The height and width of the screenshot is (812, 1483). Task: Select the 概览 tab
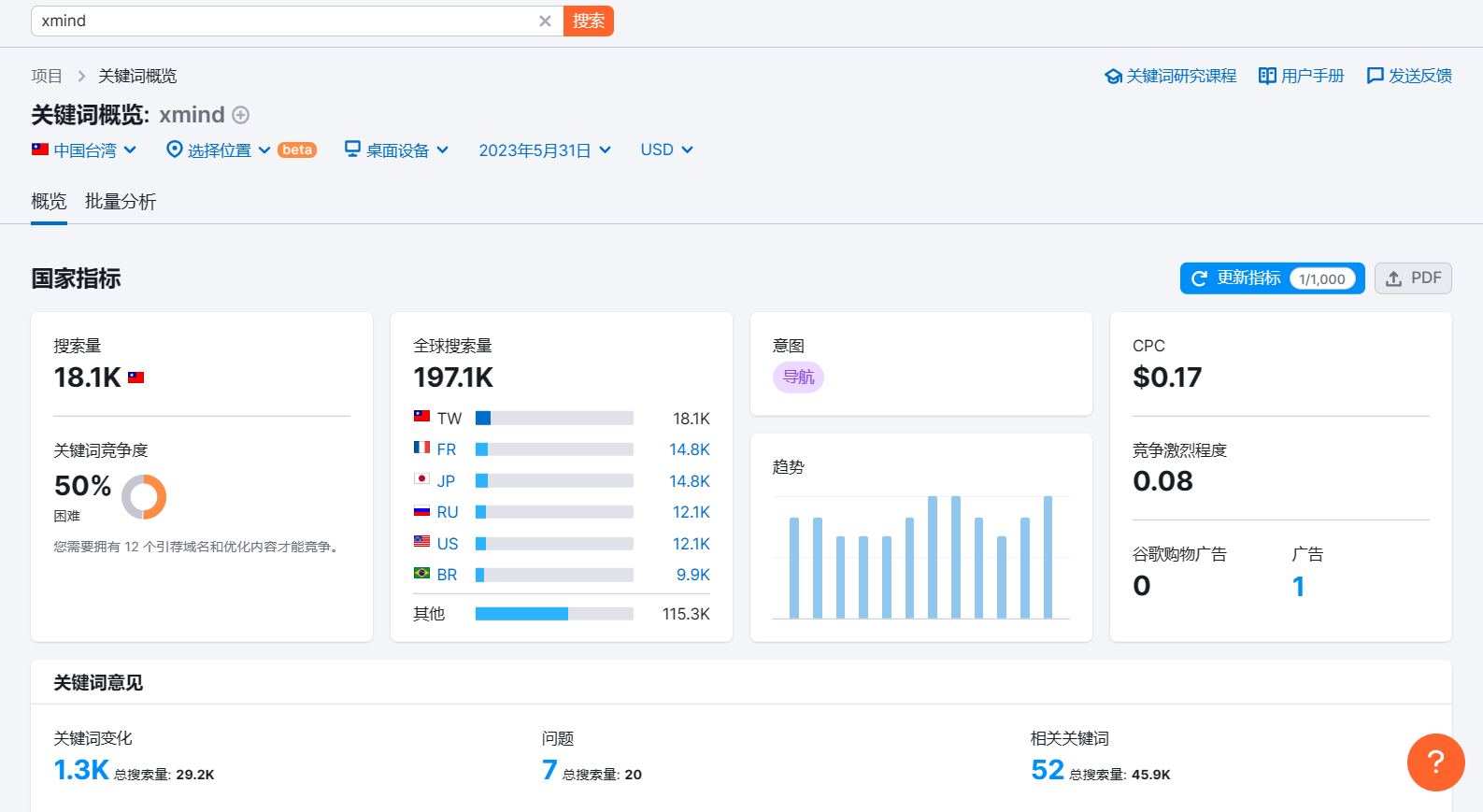(x=49, y=202)
